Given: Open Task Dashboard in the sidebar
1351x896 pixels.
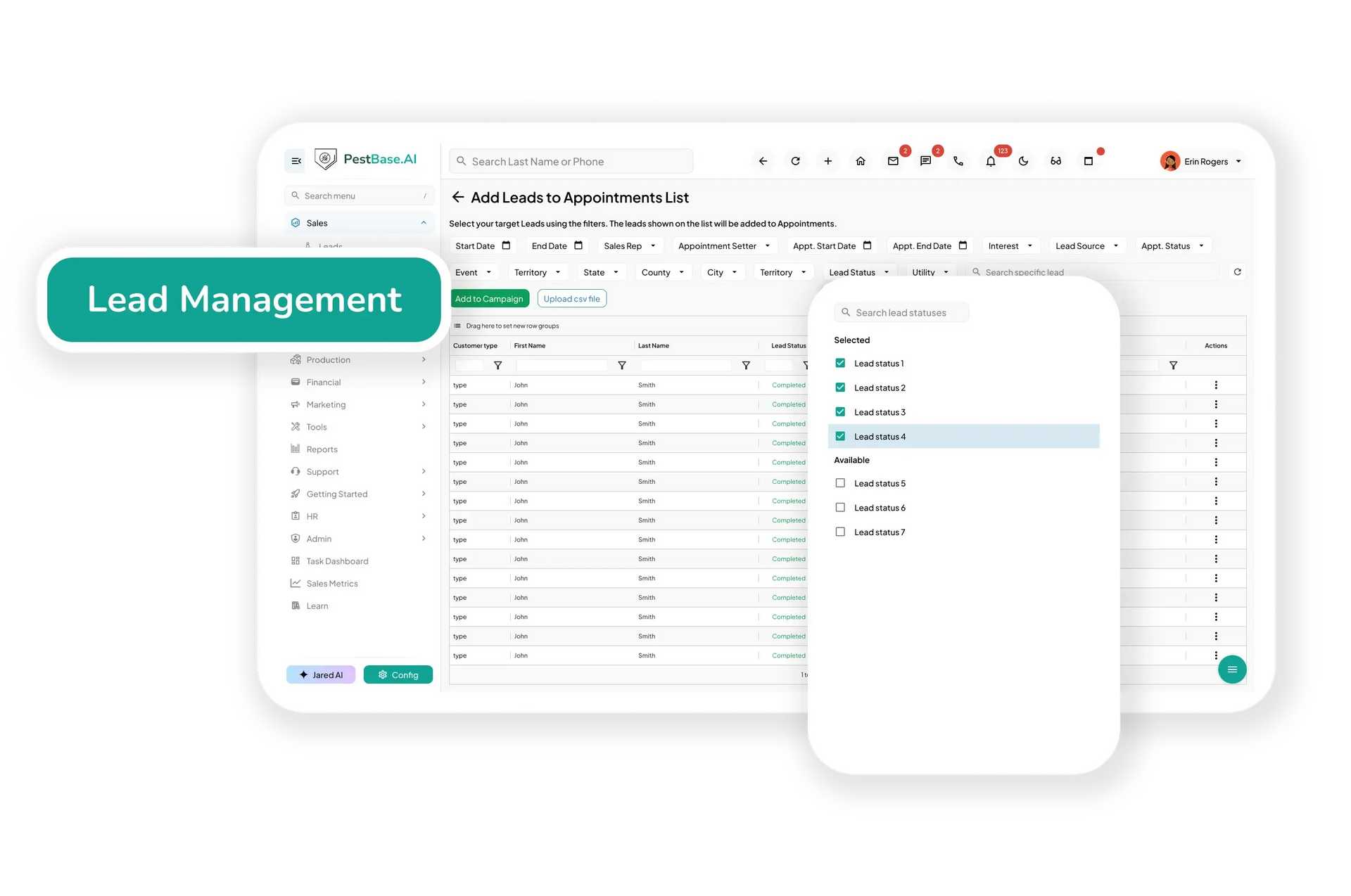Looking at the screenshot, I should [x=359, y=561].
